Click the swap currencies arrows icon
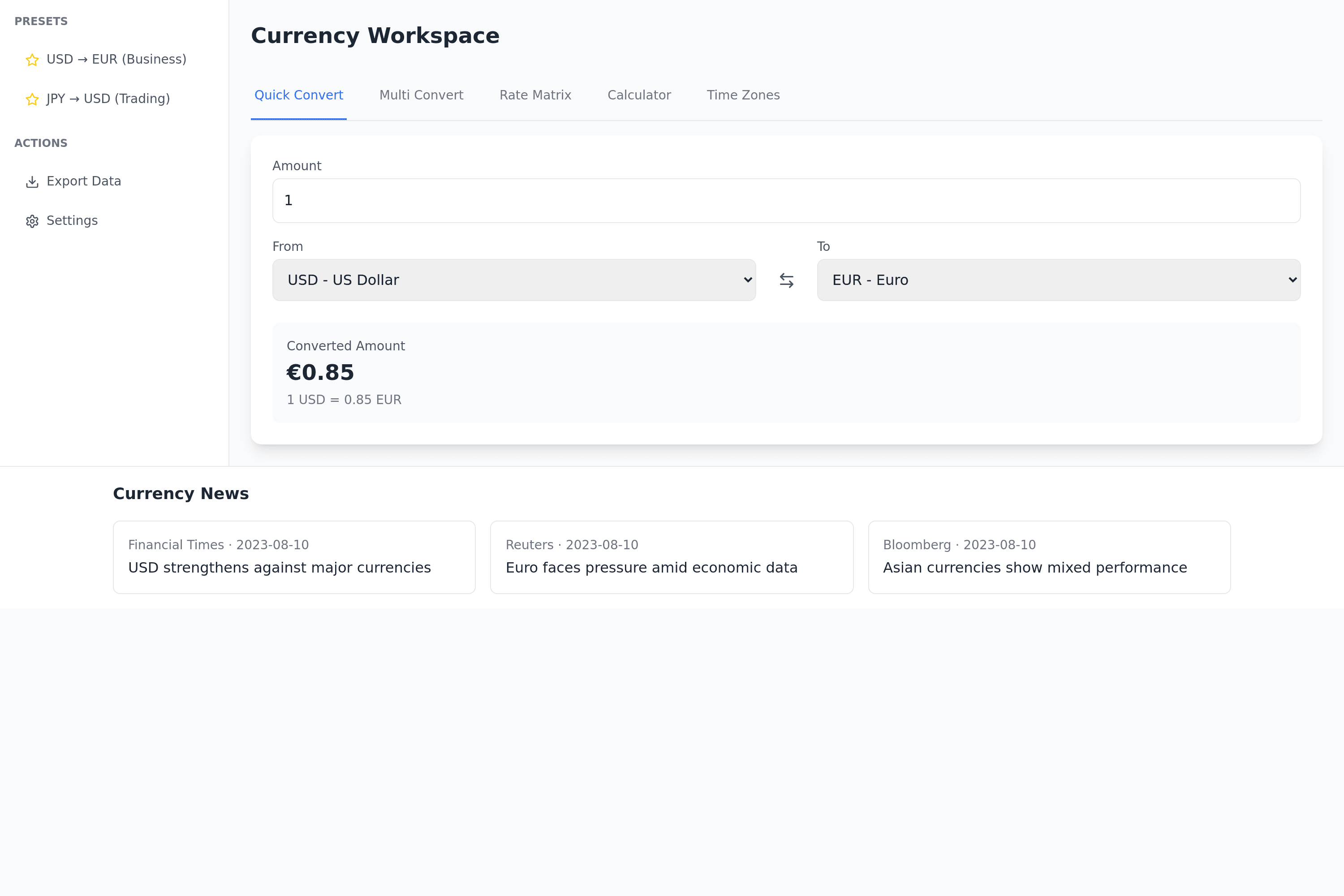This screenshot has height=896, width=1344. 786,280
